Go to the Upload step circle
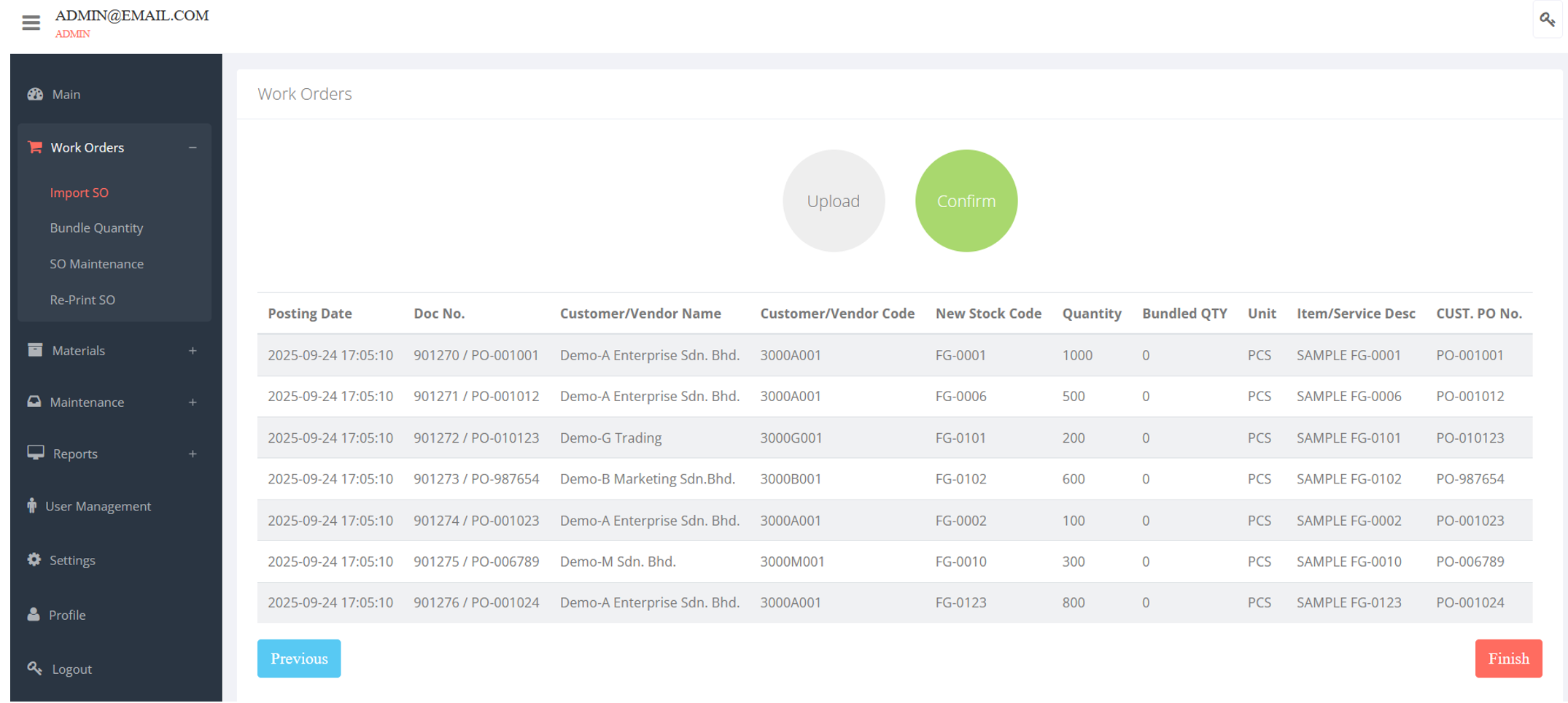 point(833,201)
